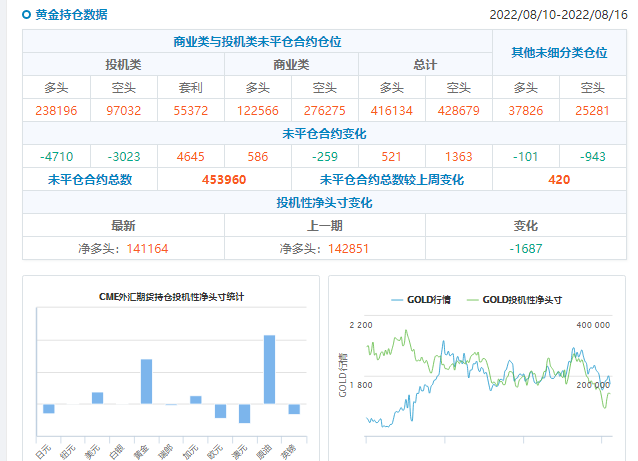Click the weekly change value 420

tap(559, 180)
